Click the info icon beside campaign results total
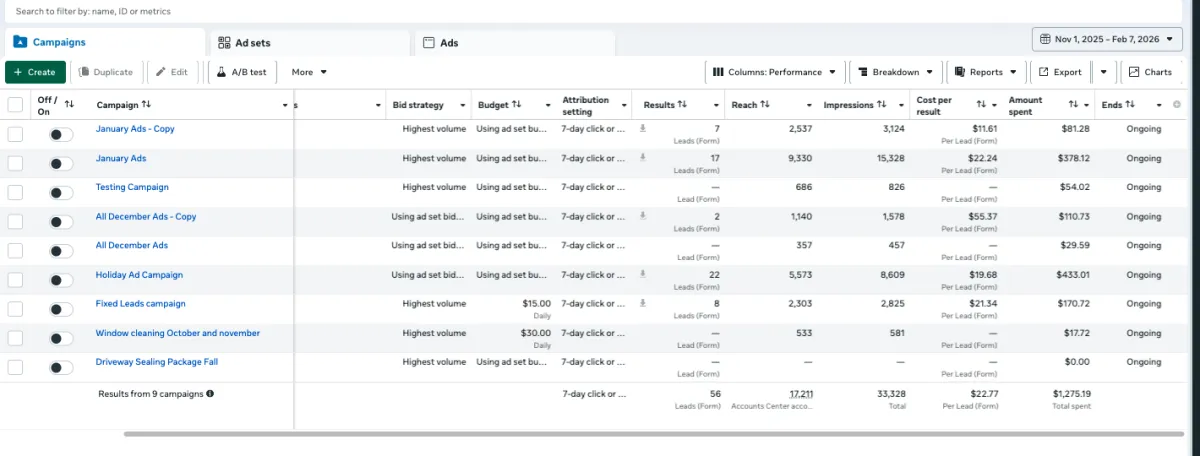Image resolution: width=1200 pixels, height=456 pixels. click(x=210, y=394)
